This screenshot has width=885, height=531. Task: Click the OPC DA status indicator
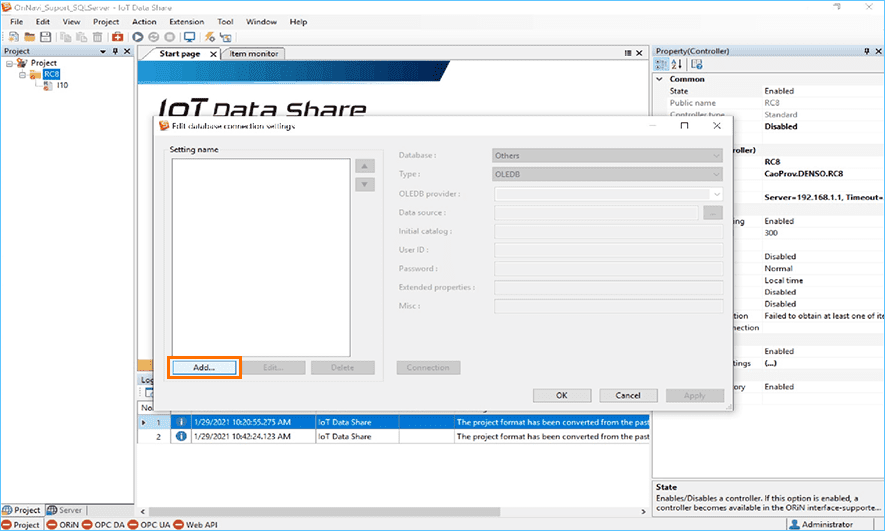click(104, 524)
